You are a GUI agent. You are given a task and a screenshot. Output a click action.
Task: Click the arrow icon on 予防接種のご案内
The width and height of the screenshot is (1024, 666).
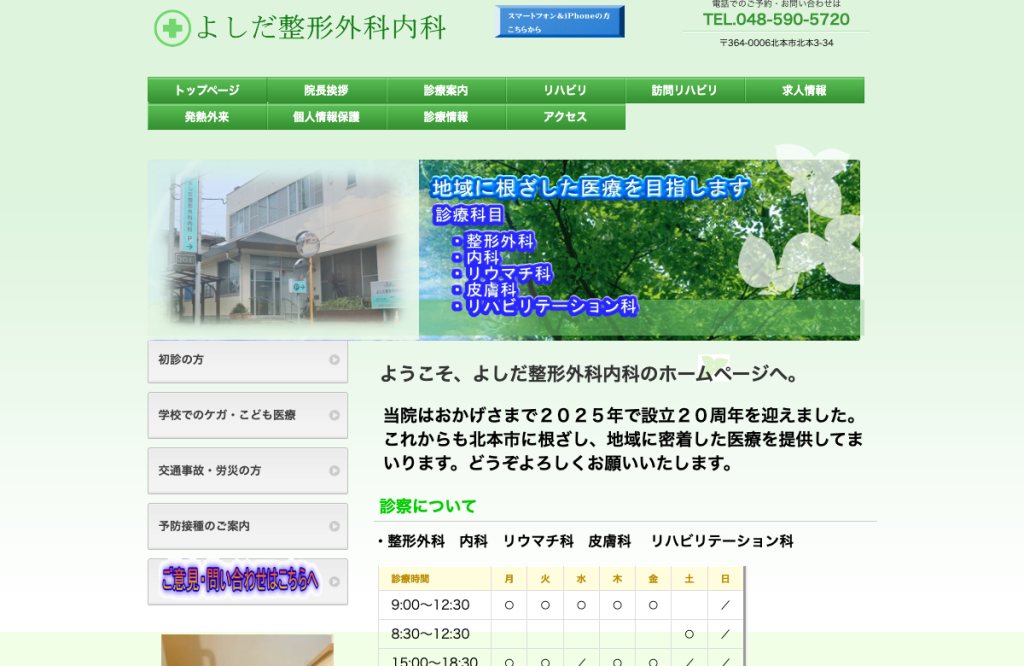(x=334, y=526)
